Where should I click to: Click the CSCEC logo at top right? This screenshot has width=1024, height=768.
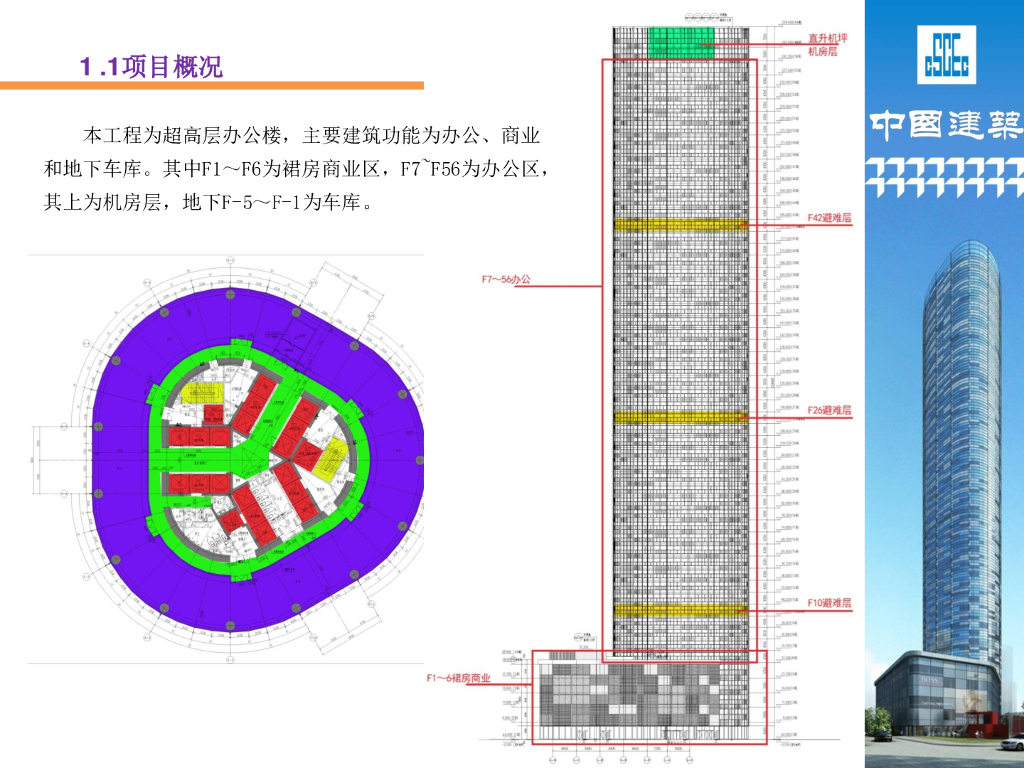(x=946, y=54)
